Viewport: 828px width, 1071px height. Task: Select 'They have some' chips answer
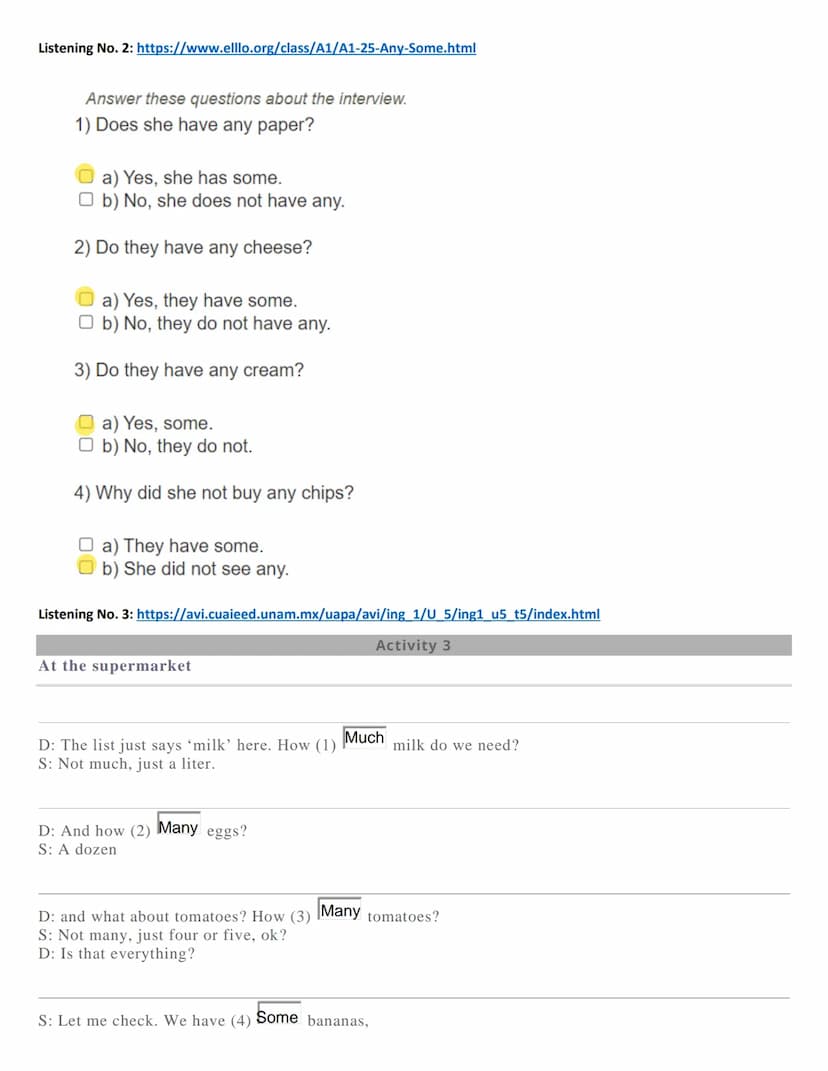85,544
